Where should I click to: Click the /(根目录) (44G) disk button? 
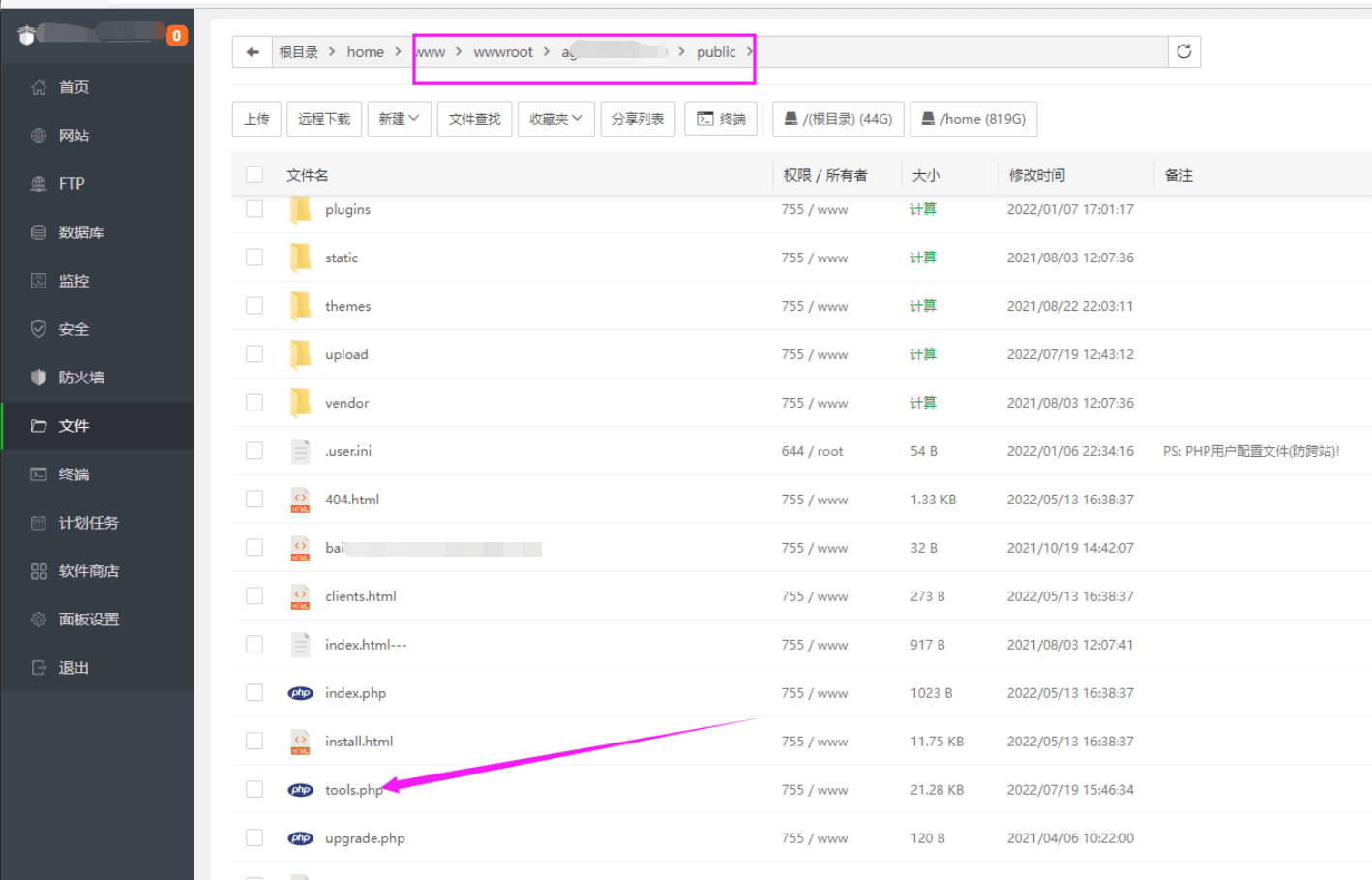point(838,119)
